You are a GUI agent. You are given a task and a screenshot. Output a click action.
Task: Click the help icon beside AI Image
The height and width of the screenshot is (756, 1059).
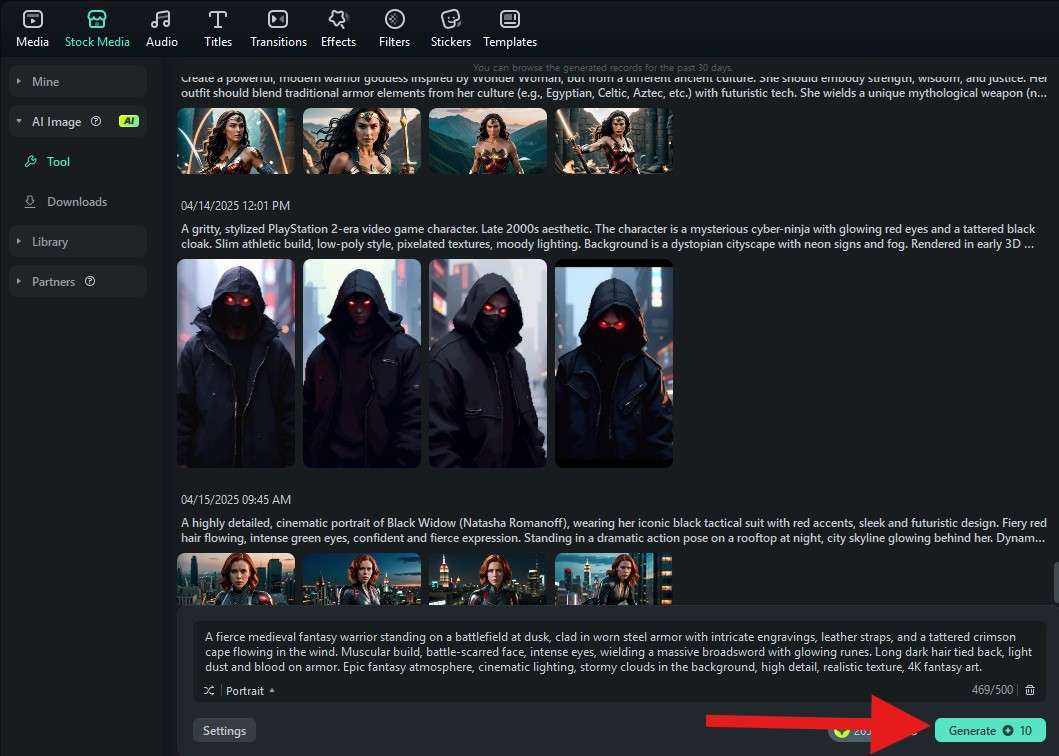click(x=96, y=122)
